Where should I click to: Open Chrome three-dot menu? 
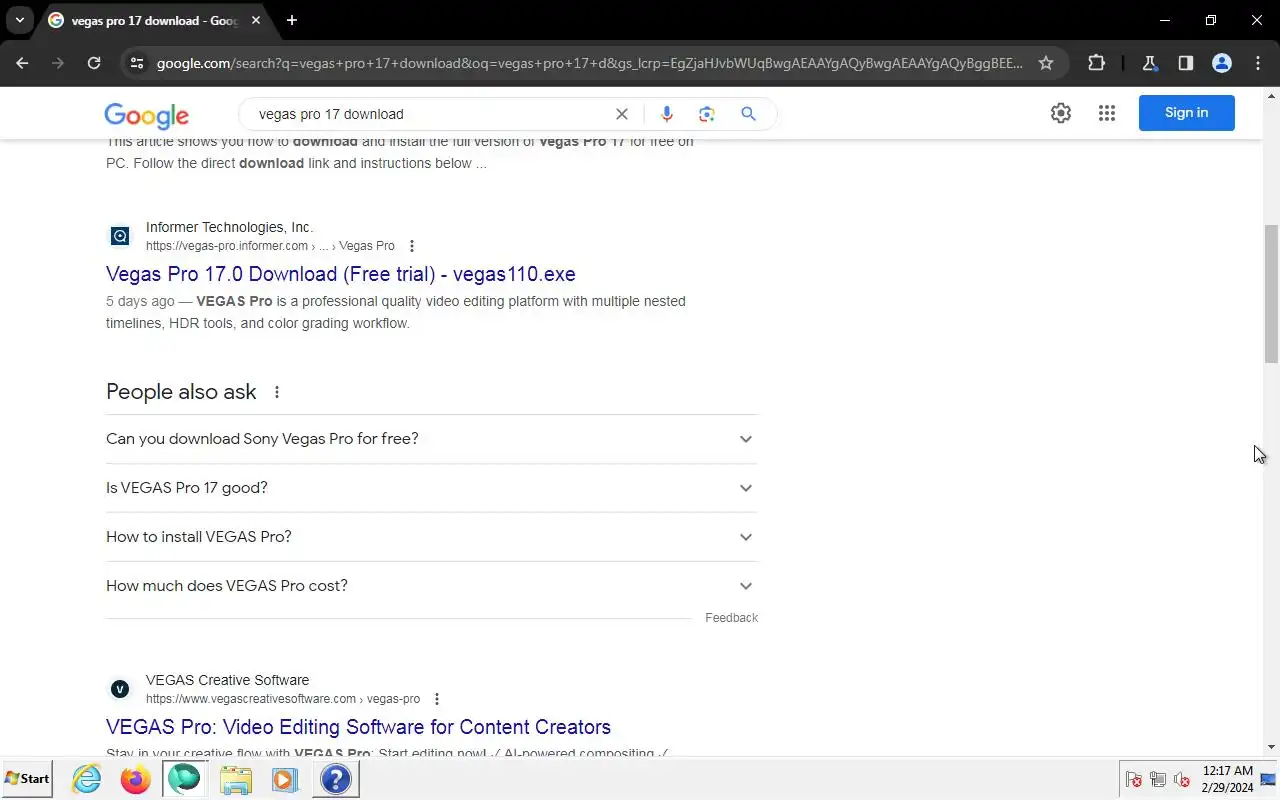coord(1258,63)
